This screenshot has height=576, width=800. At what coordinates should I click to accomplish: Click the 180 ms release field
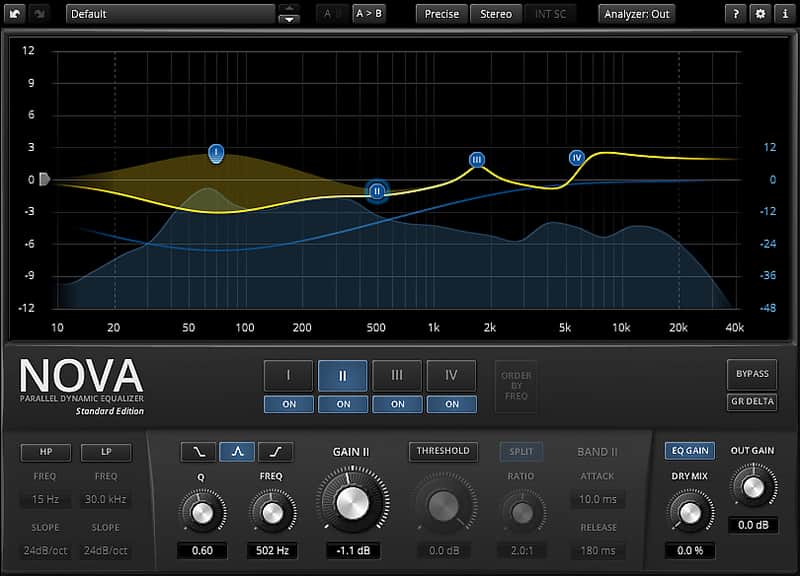pos(597,550)
